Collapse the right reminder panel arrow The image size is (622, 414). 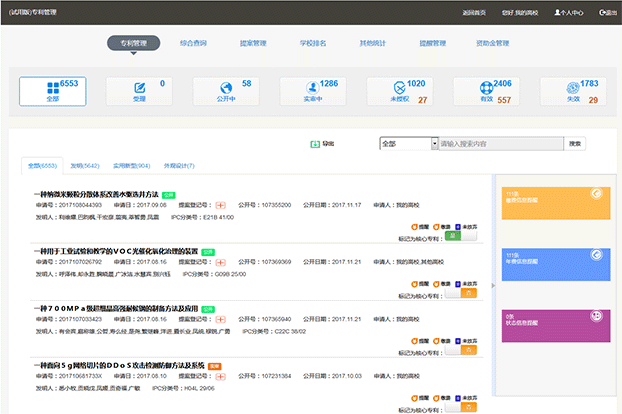[x=492, y=287]
